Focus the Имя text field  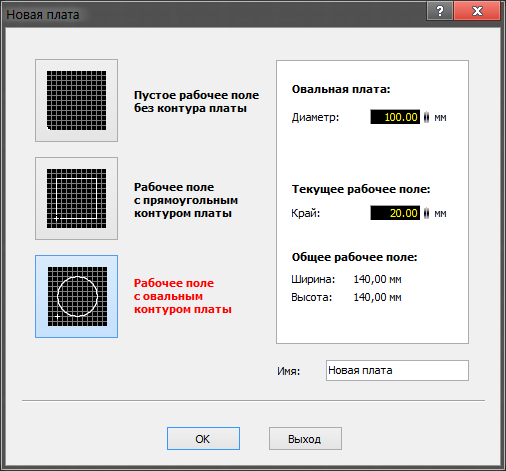(x=397, y=370)
